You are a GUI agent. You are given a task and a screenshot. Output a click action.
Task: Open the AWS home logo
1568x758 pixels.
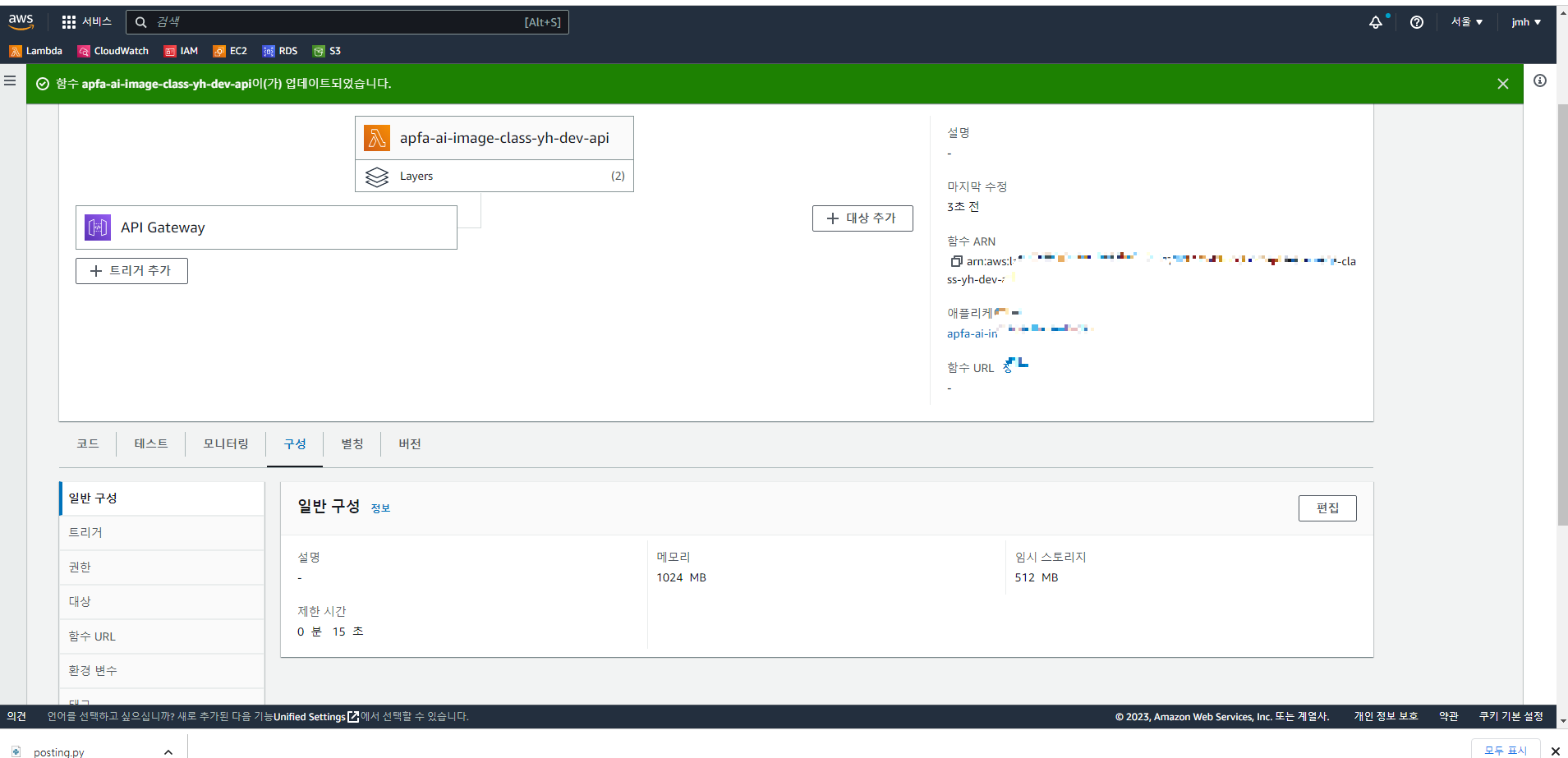tap(21, 22)
